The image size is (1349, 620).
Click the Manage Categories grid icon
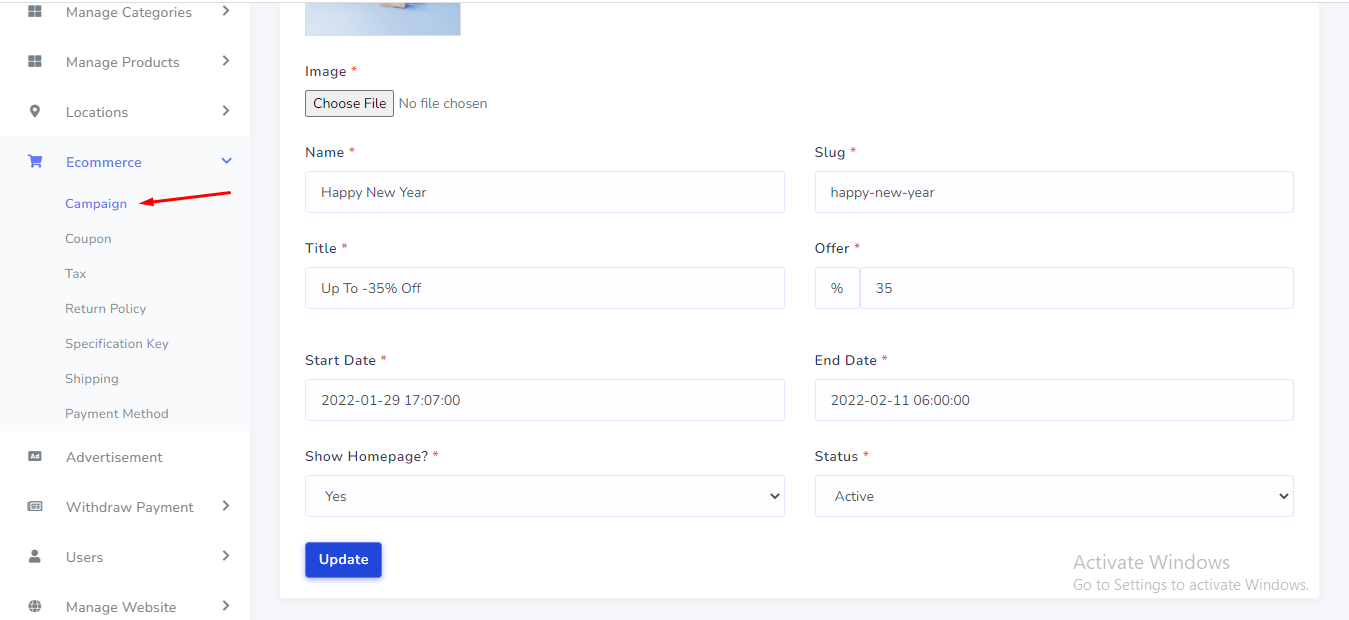pyautogui.click(x=35, y=12)
